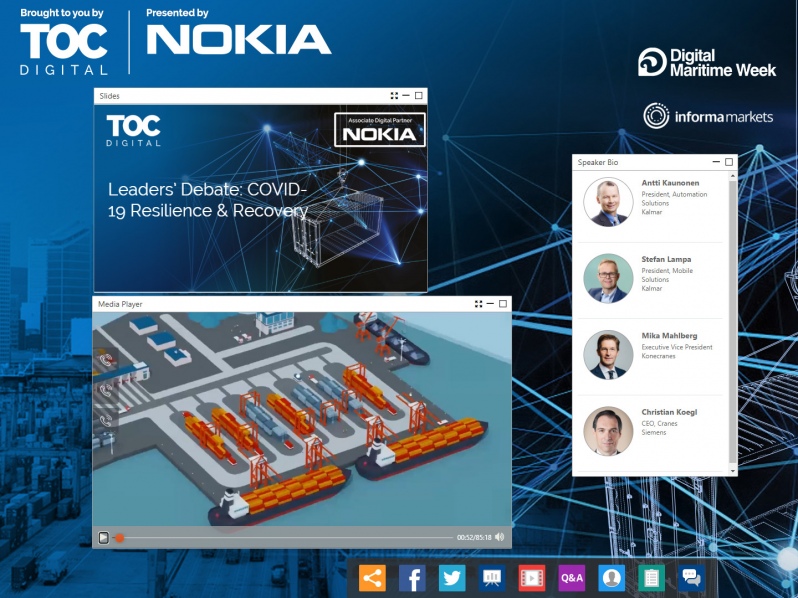Open Antti Kaunonen's name link

click(670, 183)
